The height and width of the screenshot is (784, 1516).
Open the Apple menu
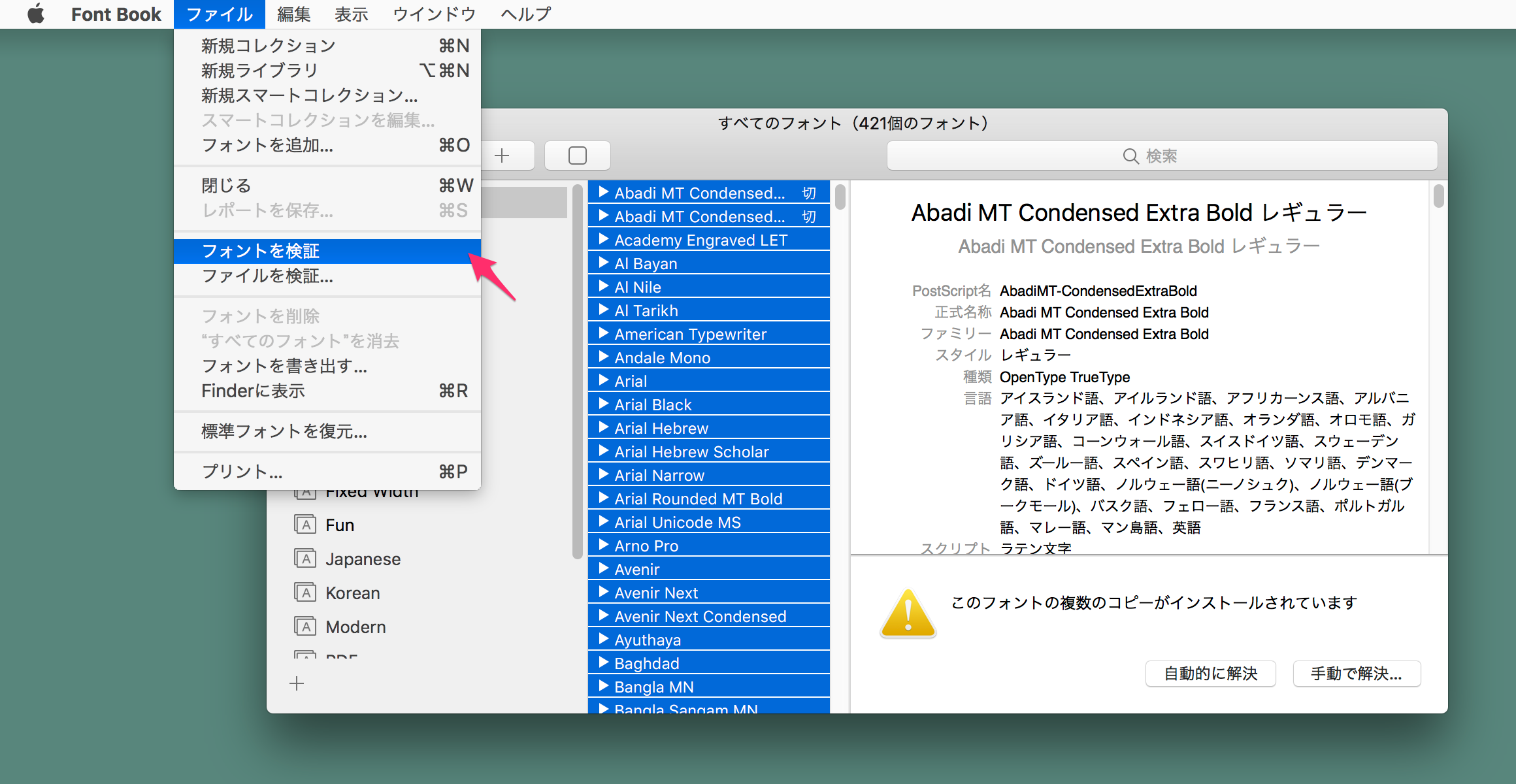coord(36,14)
